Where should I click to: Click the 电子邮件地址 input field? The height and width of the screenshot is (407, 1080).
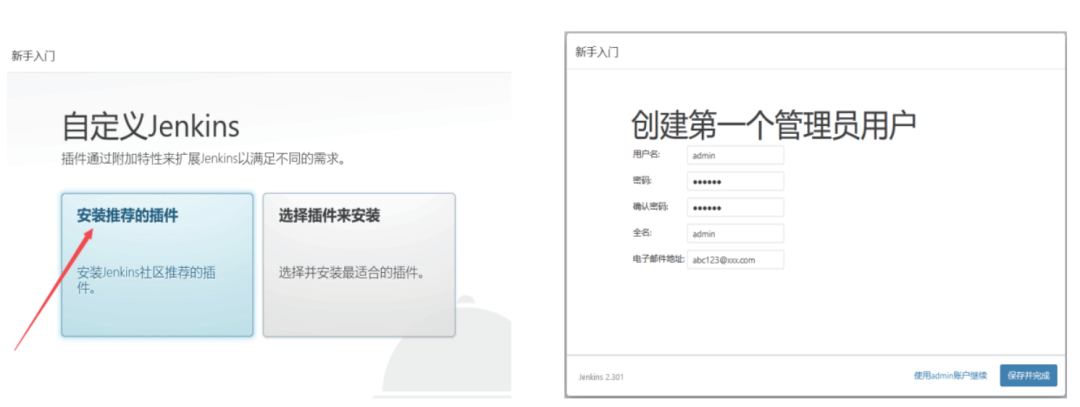(735, 260)
